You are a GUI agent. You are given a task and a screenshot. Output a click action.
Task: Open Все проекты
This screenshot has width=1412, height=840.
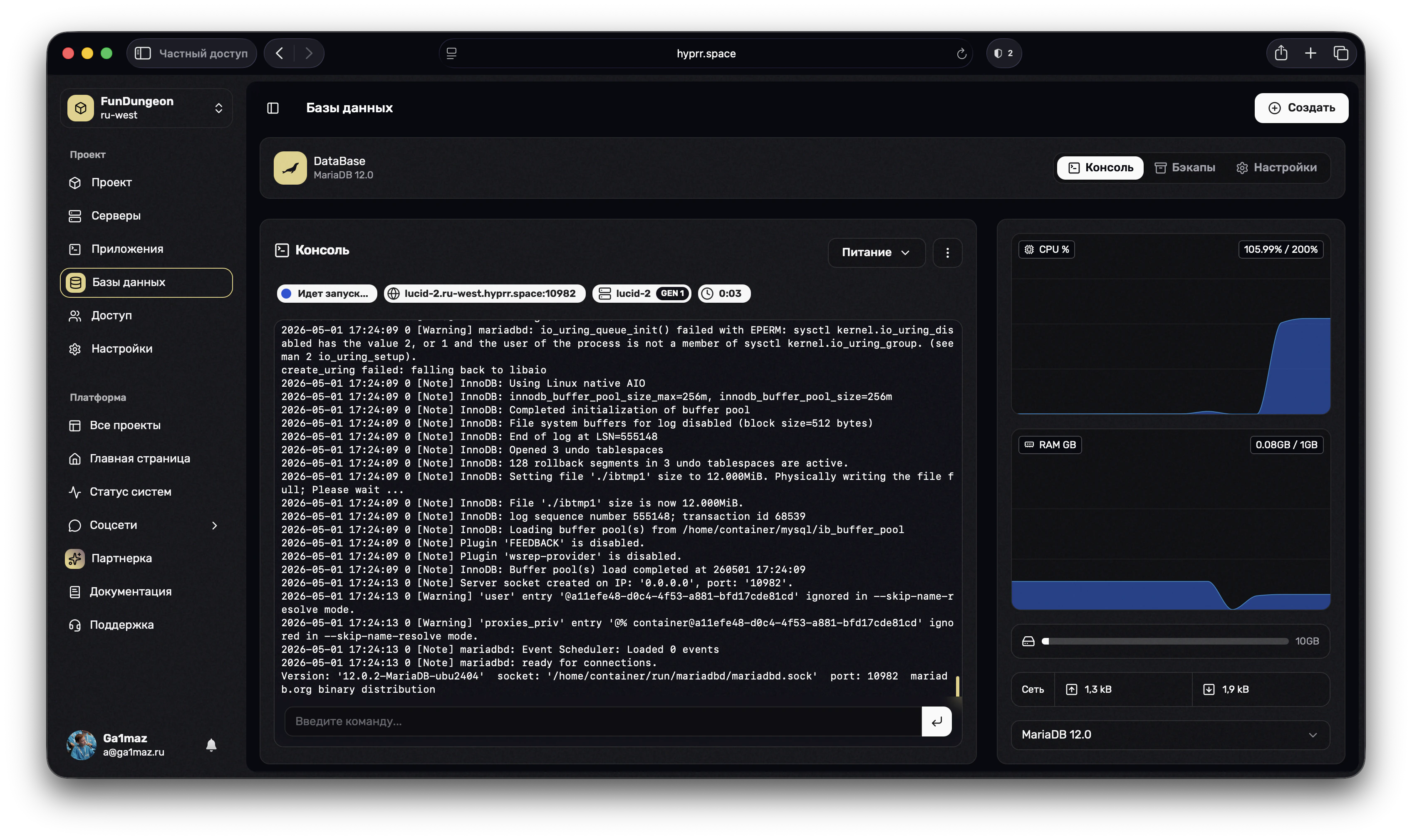[146, 425]
